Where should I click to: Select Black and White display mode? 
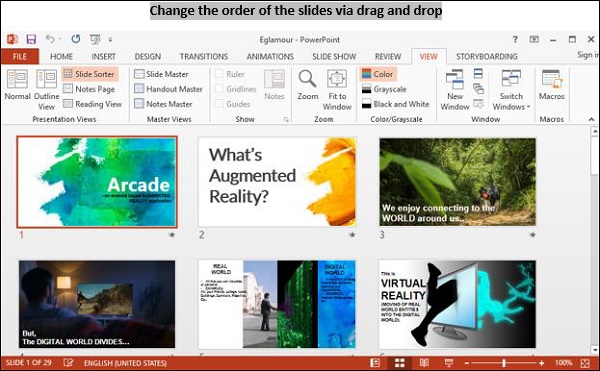click(395, 104)
